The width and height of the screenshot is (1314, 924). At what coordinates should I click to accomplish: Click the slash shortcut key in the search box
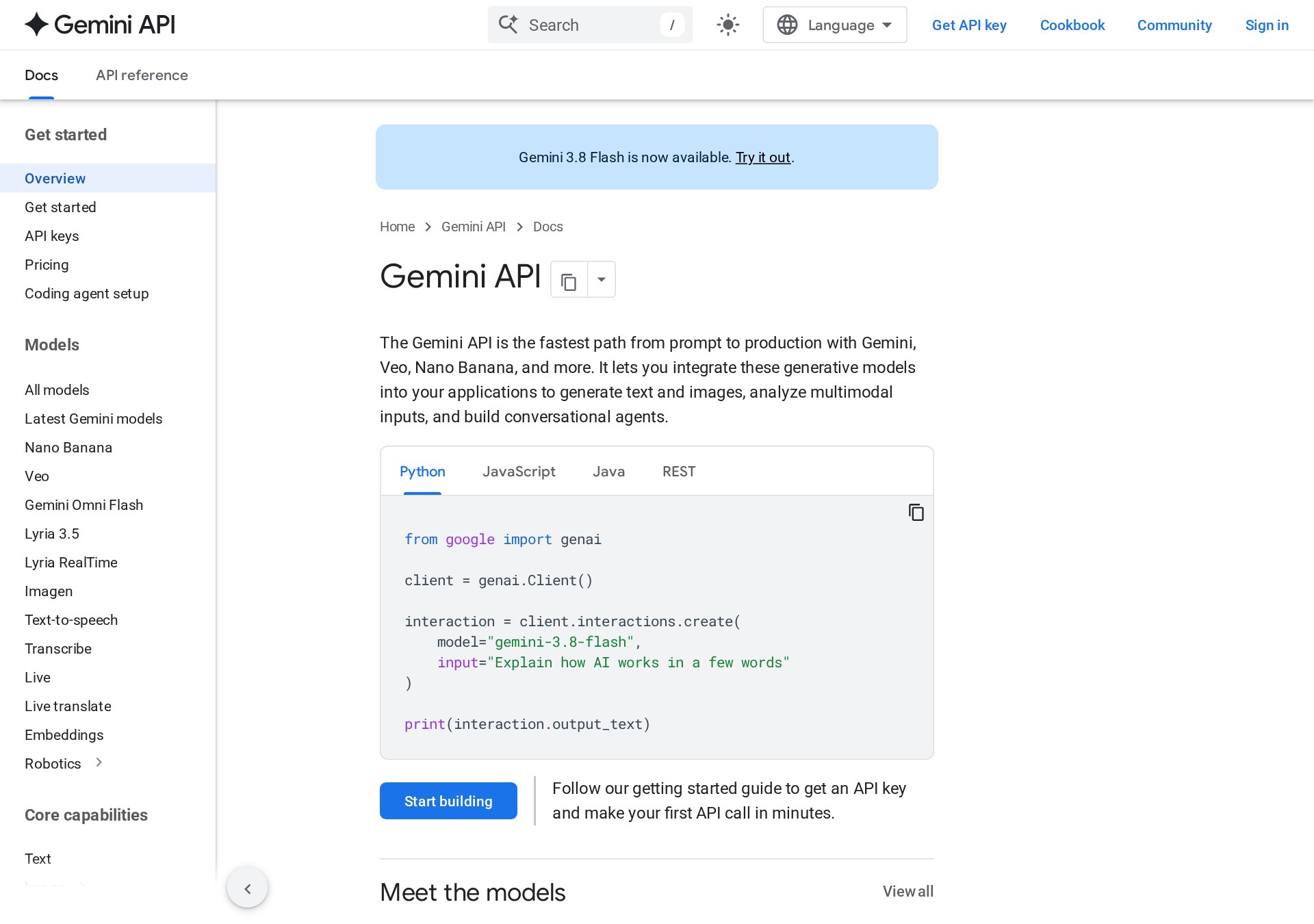(x=672, y=25)
